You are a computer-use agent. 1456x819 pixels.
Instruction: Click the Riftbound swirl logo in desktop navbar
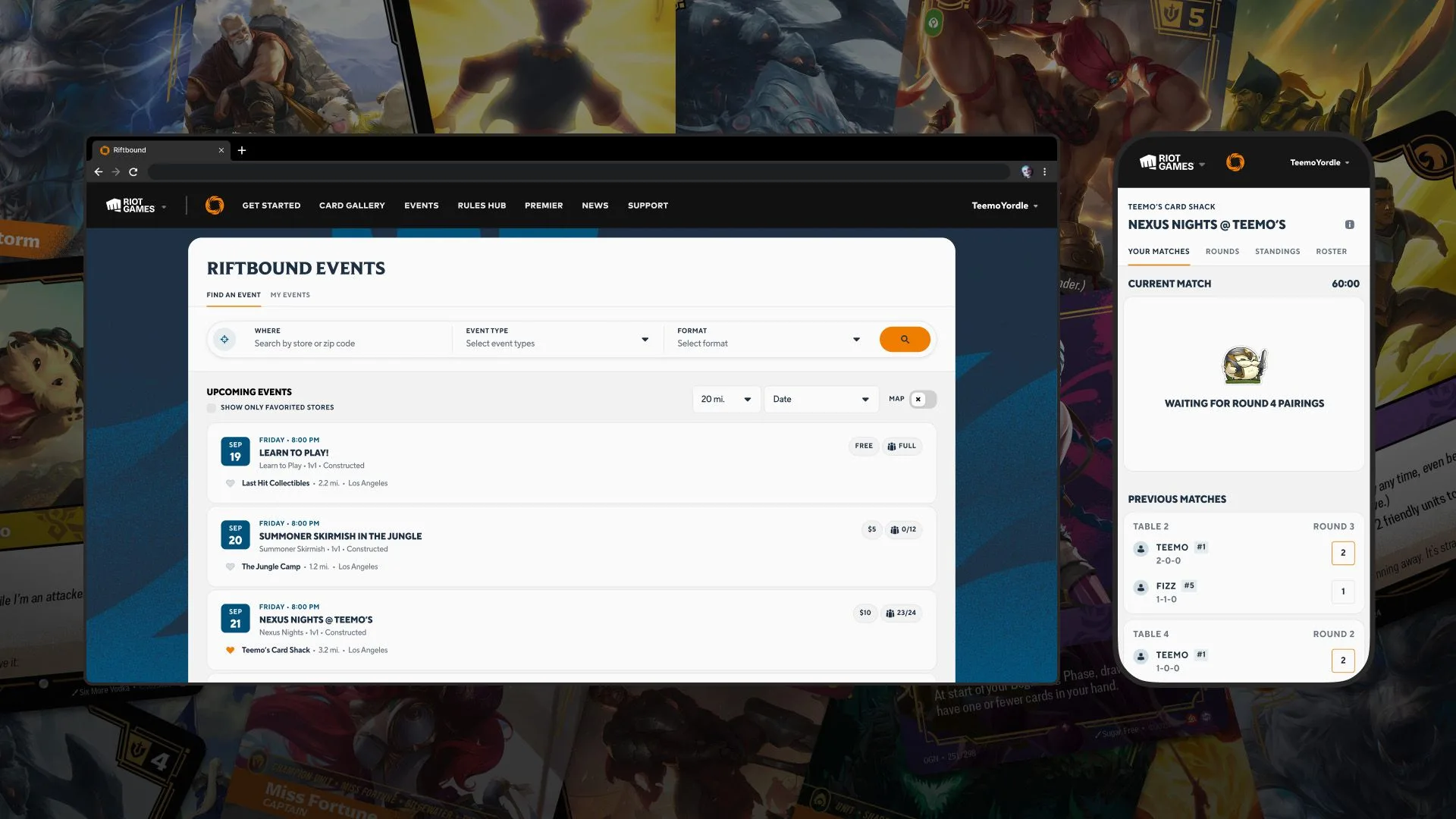(215, 206)
